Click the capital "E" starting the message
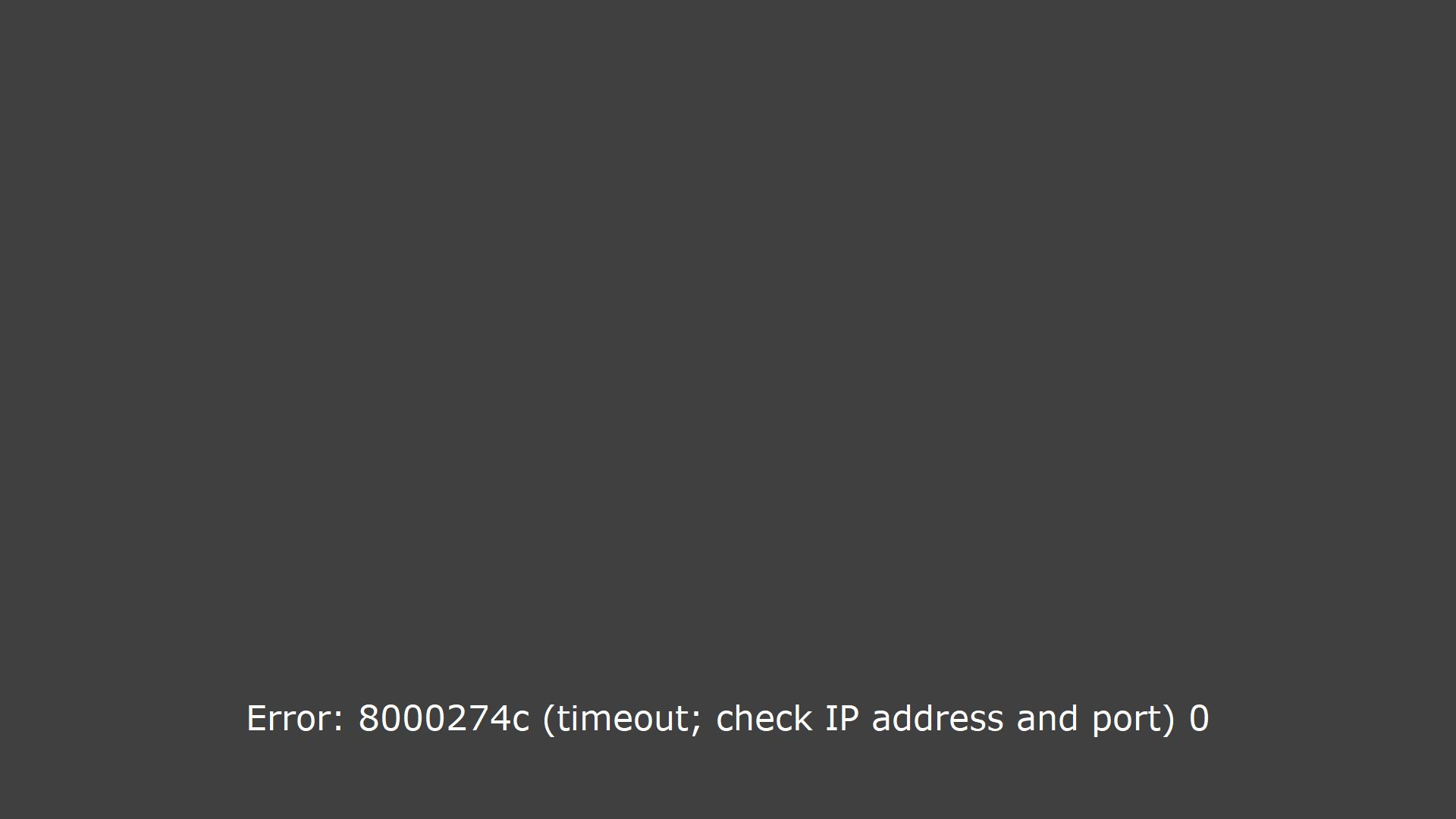The width and height of the screenshot is (1456, 819). pos(256,718)
